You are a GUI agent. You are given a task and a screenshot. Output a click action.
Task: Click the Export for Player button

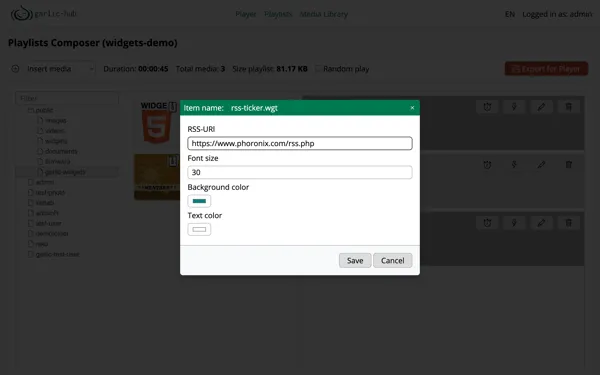(x=546, y=69)
